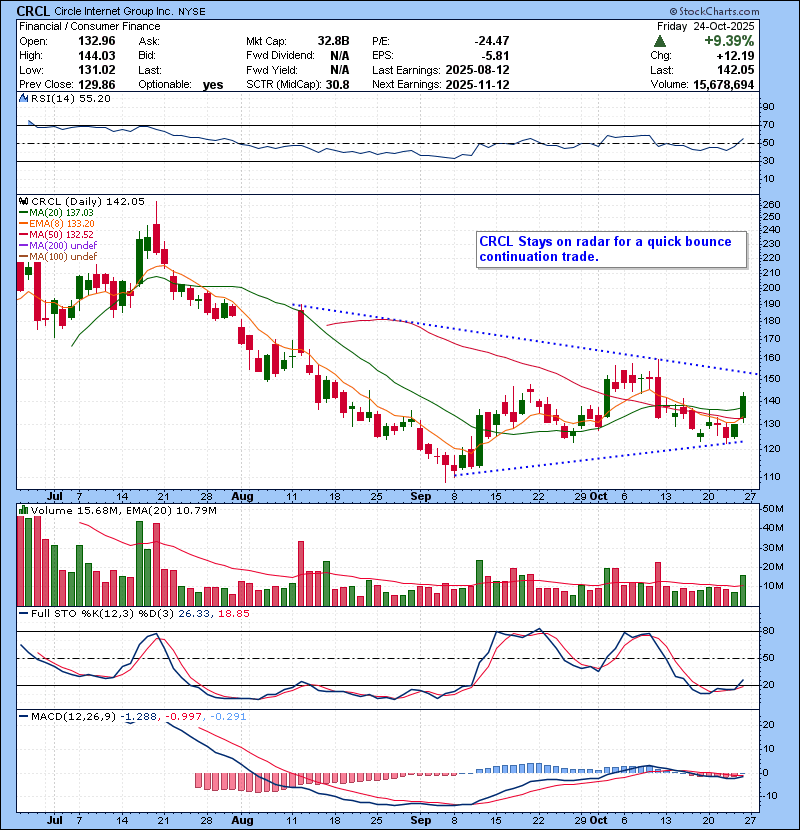The height and width of the screenshot is (830, 800).
Task: Click the Low value 131.02
Action: 96,70
